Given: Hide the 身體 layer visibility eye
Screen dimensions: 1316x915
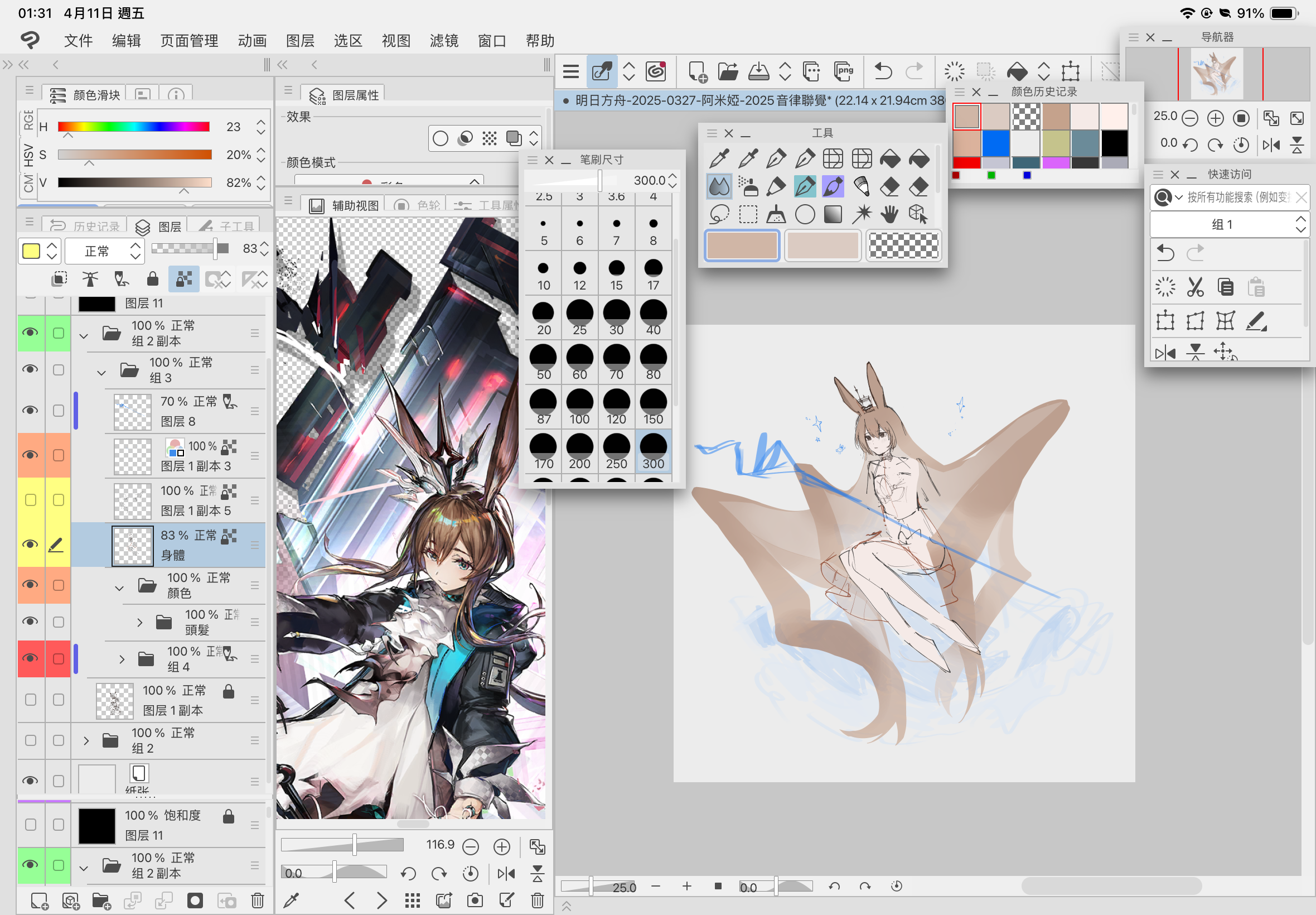Looking at the screenshot, I should pos(30,544).
